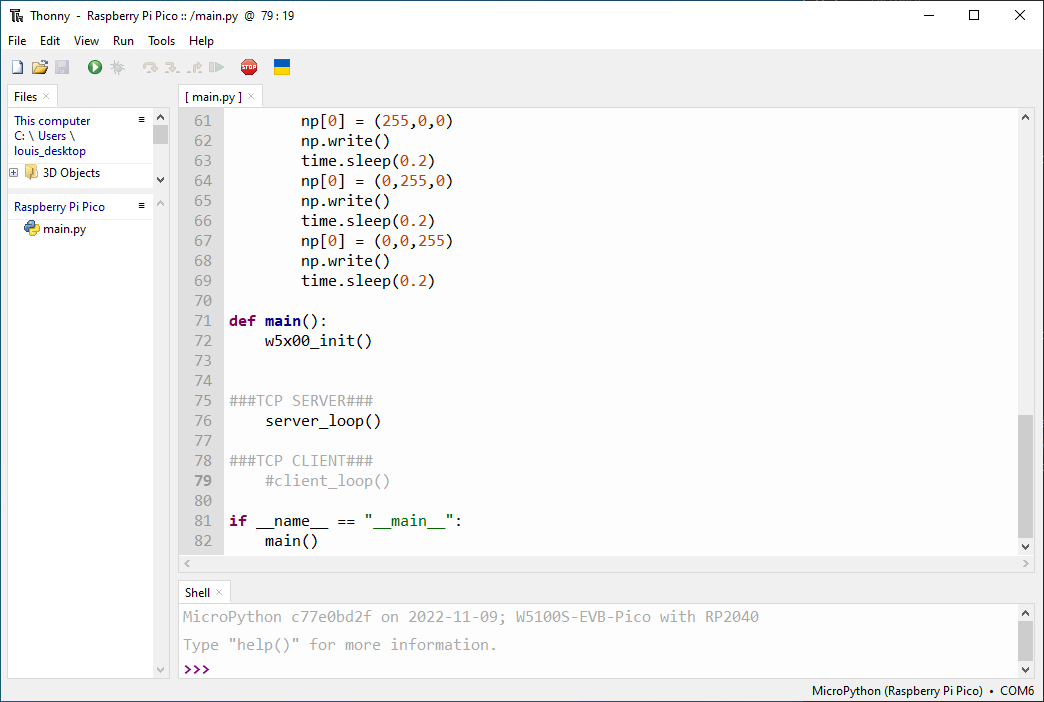Select main.py in Raspberry Pi Pico files

point(65,228)
